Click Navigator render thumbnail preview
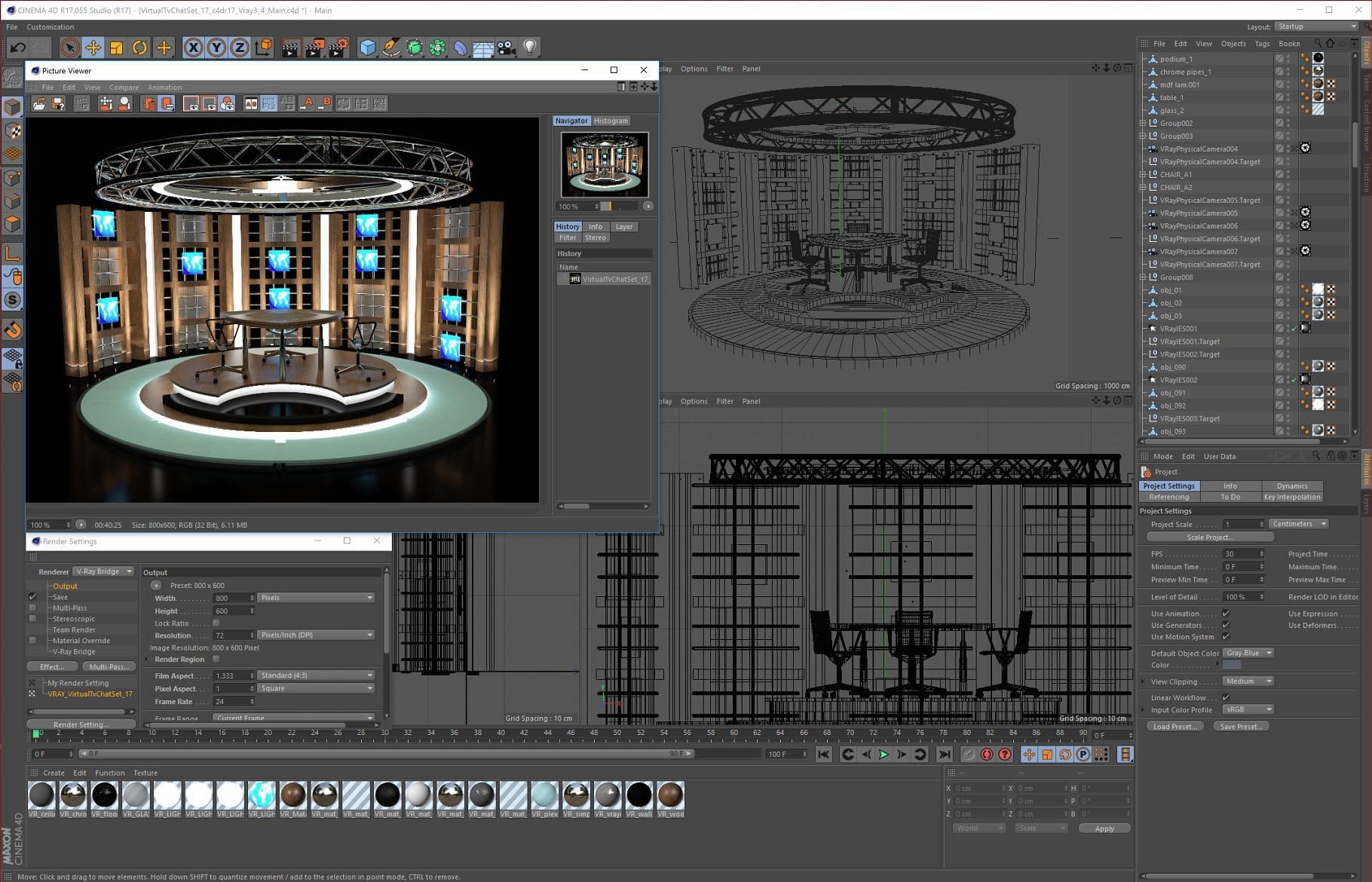Image resolution: width=1372 pixels, height=882 pixels. click(605, 164)
